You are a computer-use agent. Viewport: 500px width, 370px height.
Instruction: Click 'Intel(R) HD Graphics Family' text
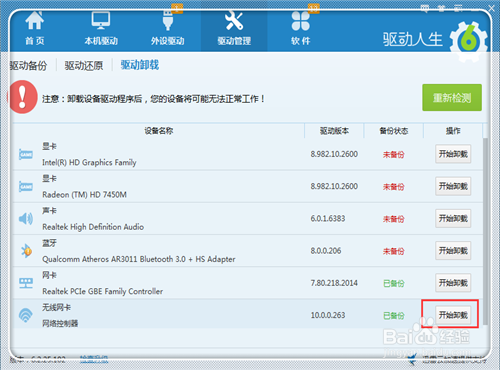click(x=89, y=163)
